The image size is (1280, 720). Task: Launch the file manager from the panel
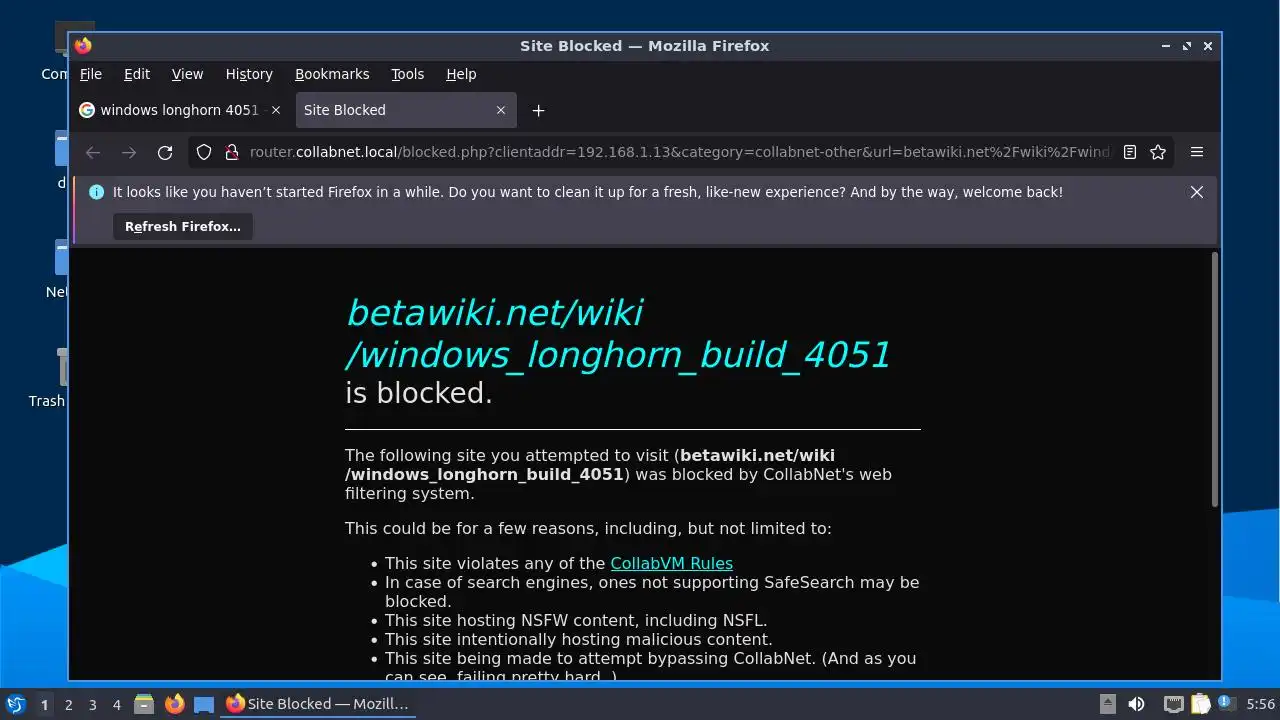(144, 704)
